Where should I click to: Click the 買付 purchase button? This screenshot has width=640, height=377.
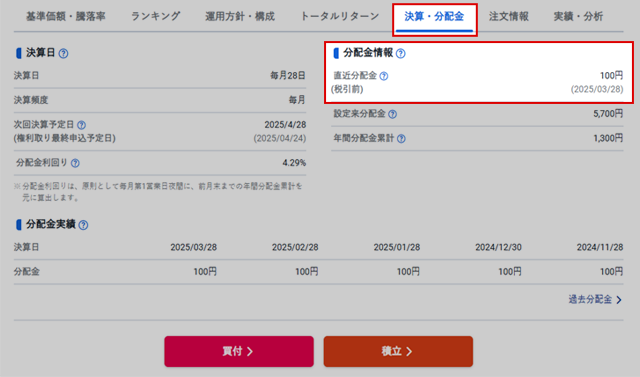[x=239, y=351]
